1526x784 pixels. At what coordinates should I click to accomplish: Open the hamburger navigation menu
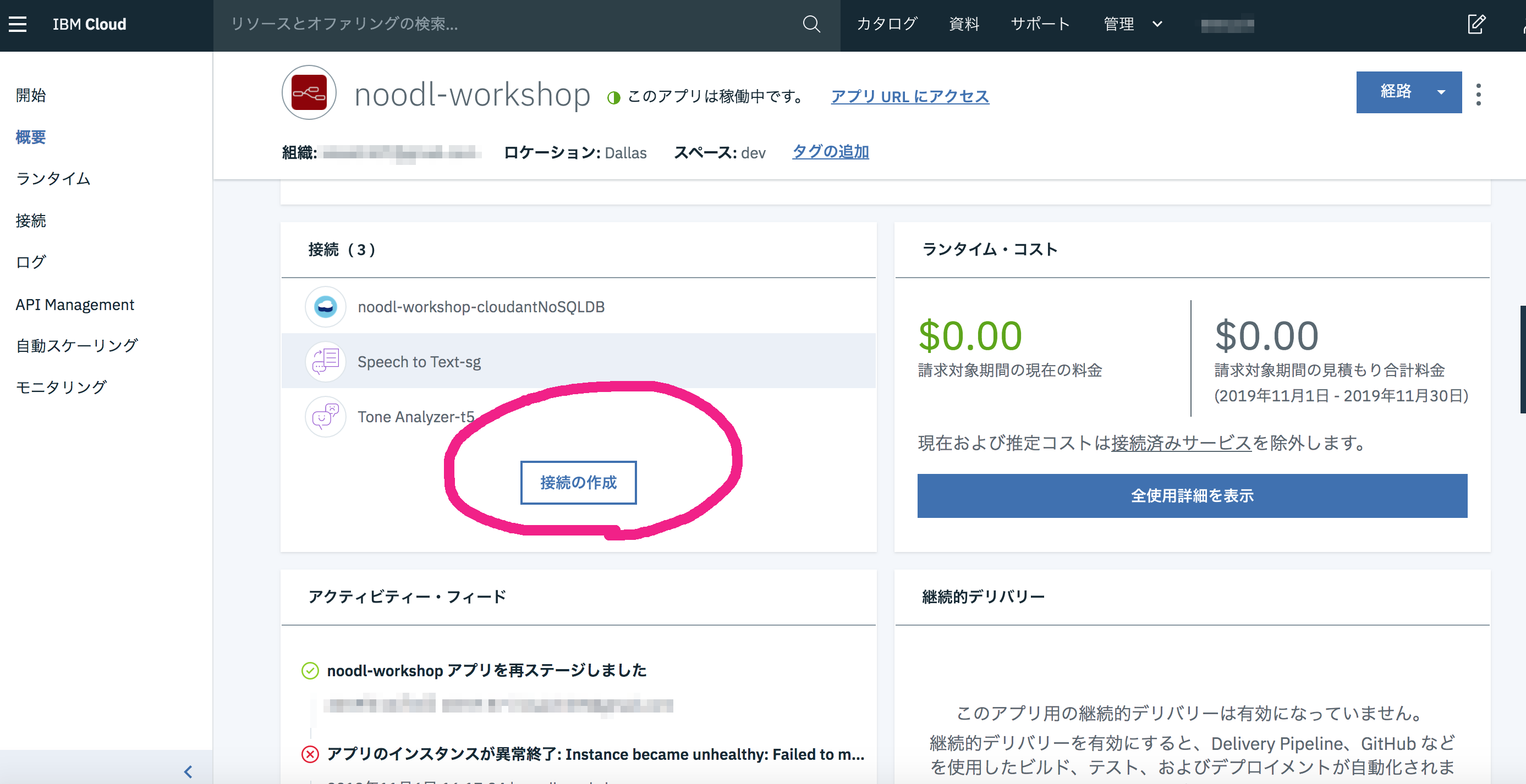[x=18, y=24]
